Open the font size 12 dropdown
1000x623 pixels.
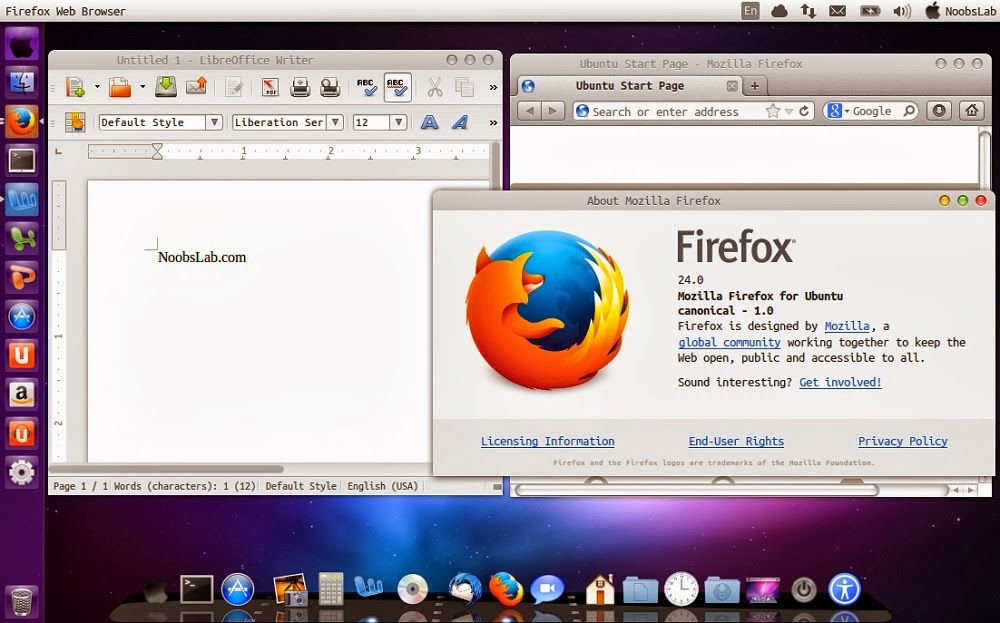[x=399, y=122]
